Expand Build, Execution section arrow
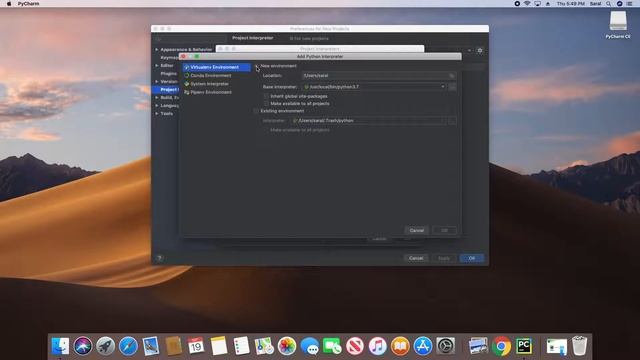 point(157,98)
